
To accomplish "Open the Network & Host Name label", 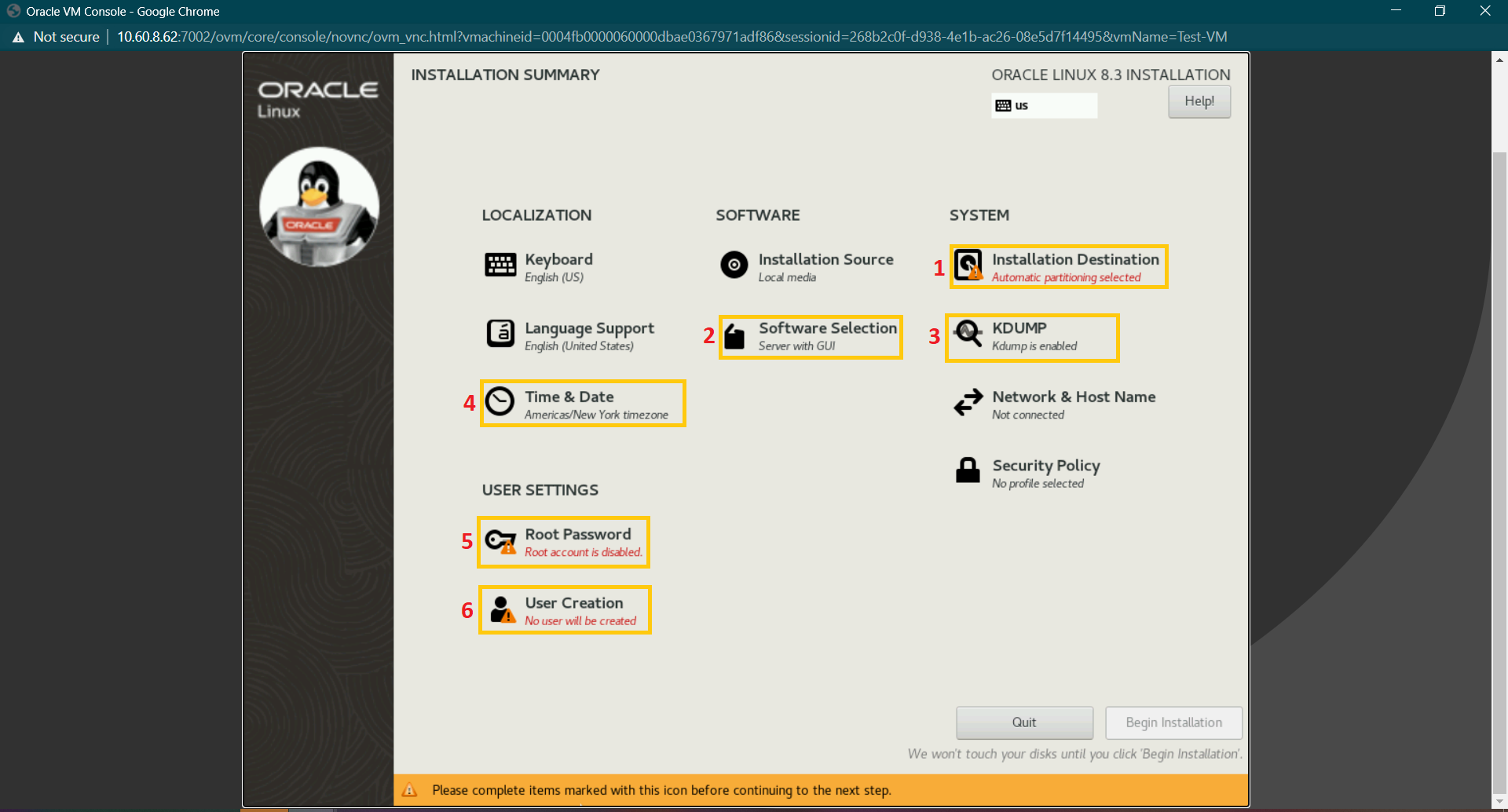I will tap(1074, 397).
